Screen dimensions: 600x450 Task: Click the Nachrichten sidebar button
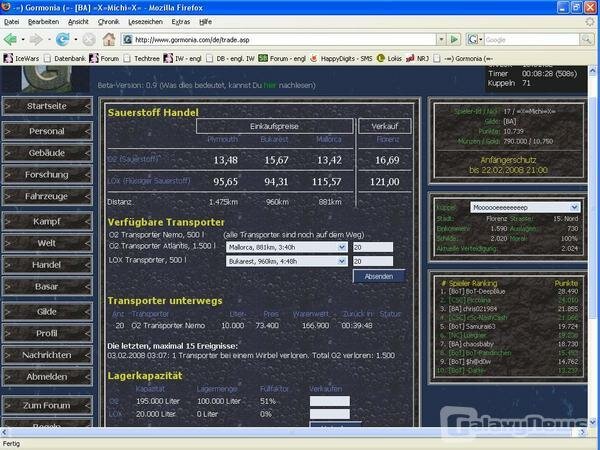pos(46,356)
